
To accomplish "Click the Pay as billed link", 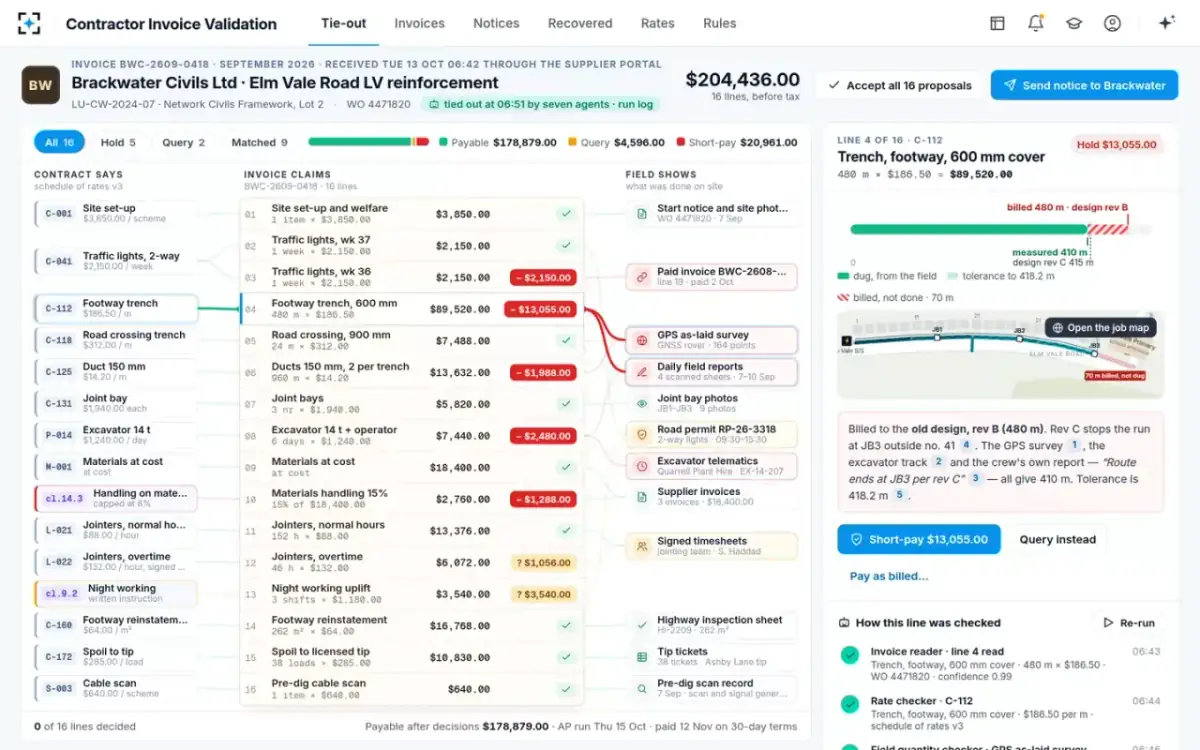I will [x=889, y=576].
